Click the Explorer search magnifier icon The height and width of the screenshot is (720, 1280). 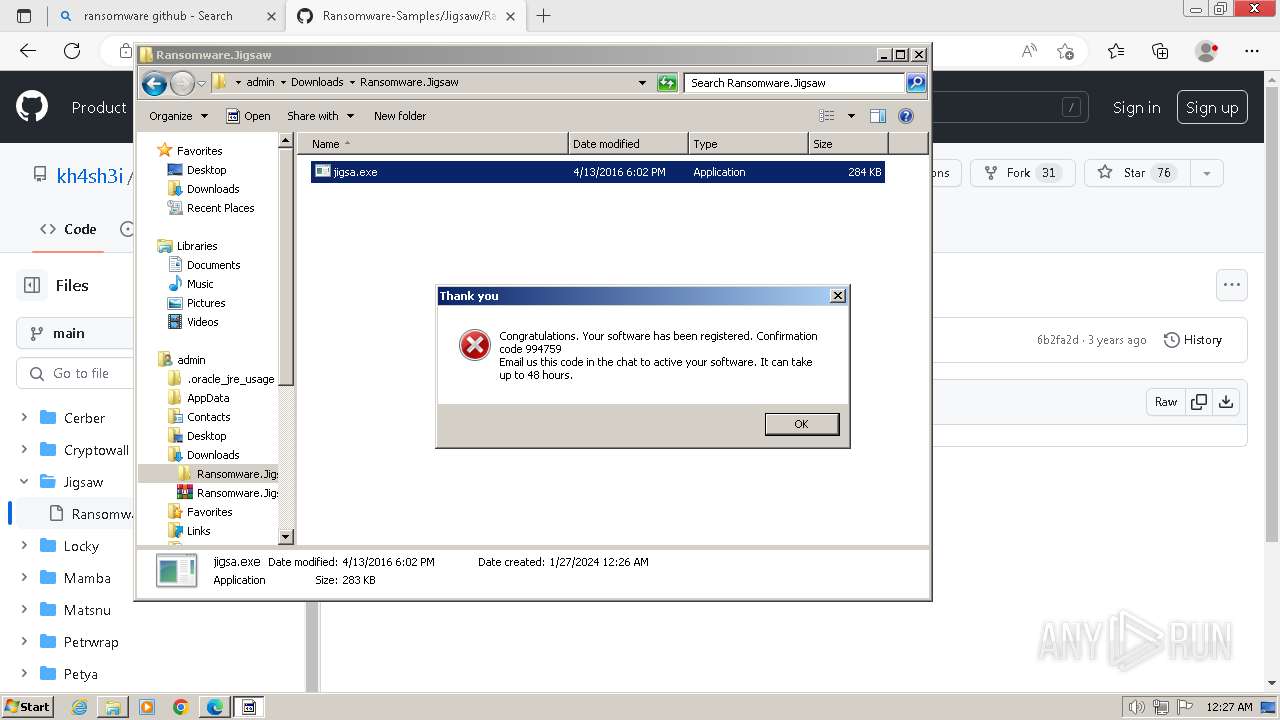pyautogui.click(x=916, y=83)
